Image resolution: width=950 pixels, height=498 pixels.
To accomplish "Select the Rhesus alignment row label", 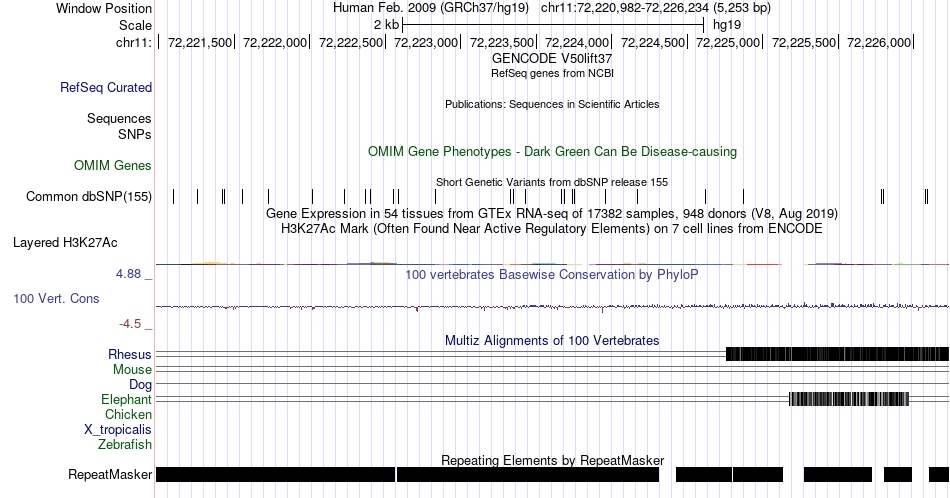I will (130, 354).
